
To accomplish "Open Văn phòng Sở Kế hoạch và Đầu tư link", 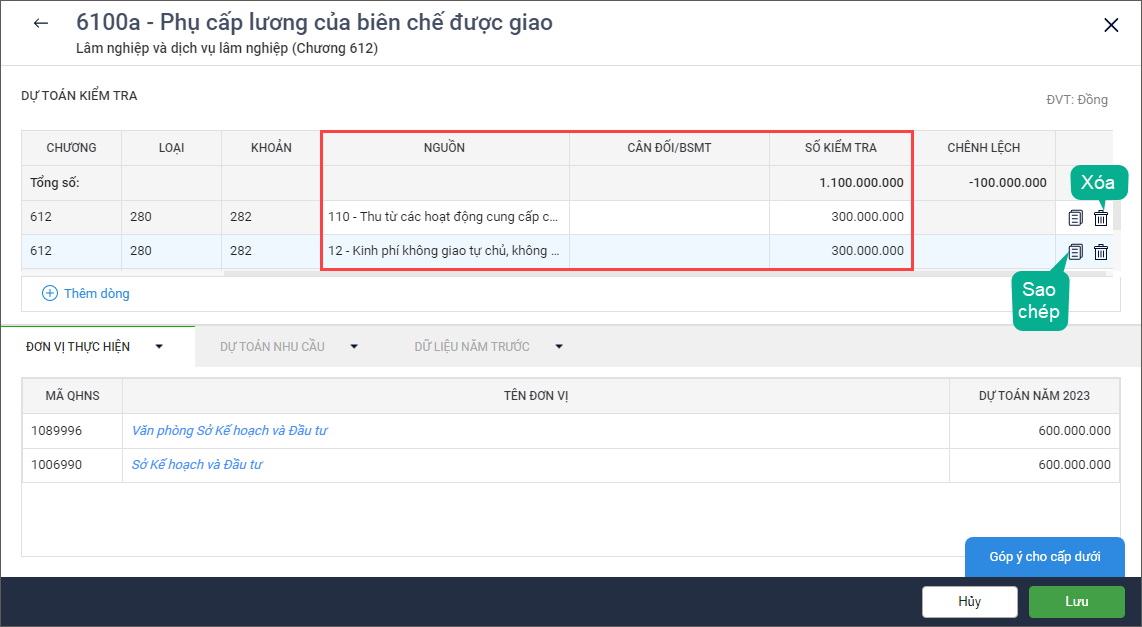I will [229, 431].
